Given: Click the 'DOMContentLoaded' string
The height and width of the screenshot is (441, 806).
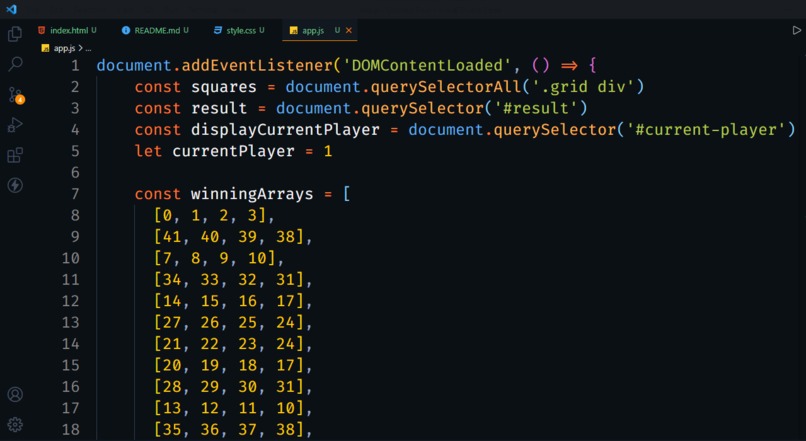Looking at the screenshot, I should (428, 65).
